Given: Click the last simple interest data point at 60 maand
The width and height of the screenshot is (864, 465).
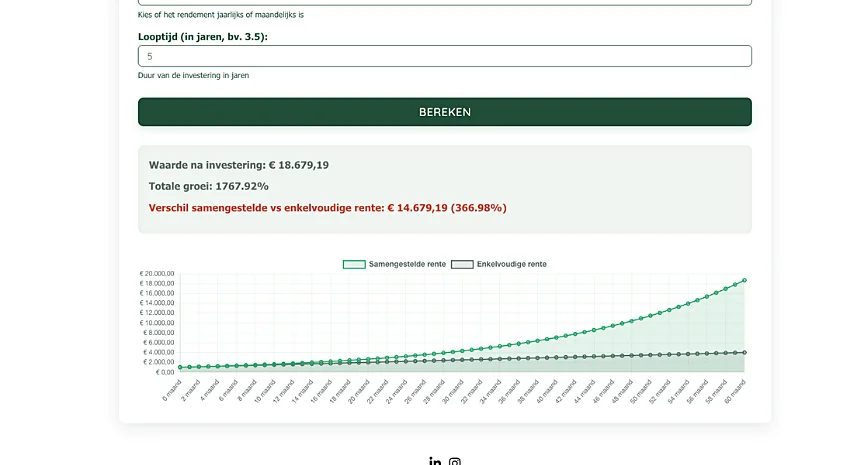Looking at the screenshot, I should click(744, 353).
